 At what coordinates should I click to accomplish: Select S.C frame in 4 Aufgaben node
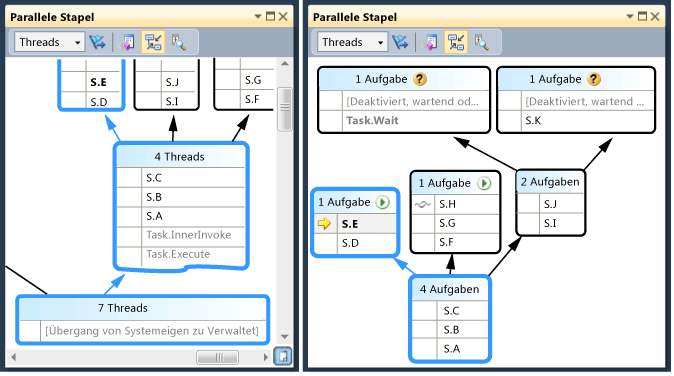450,311
